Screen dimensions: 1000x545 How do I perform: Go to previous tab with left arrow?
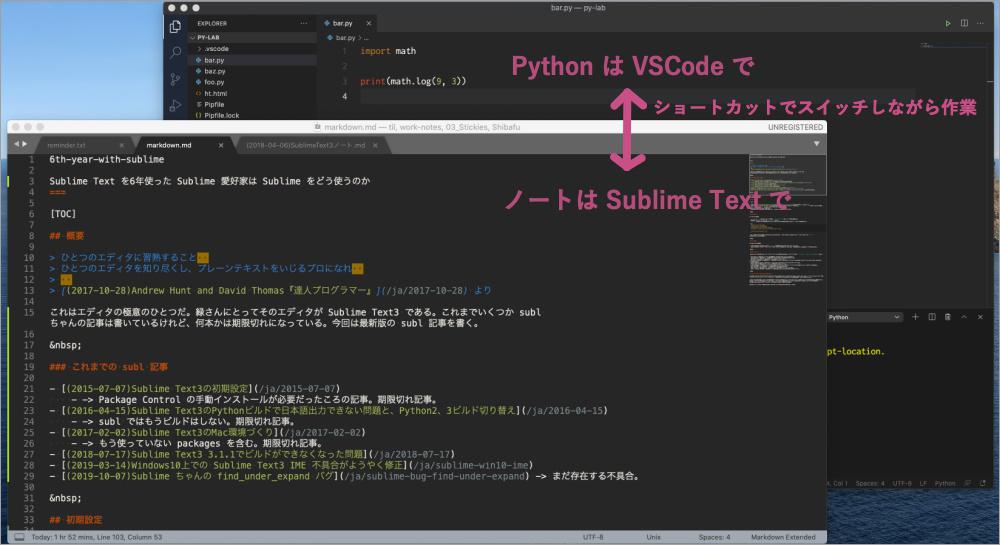17,144
